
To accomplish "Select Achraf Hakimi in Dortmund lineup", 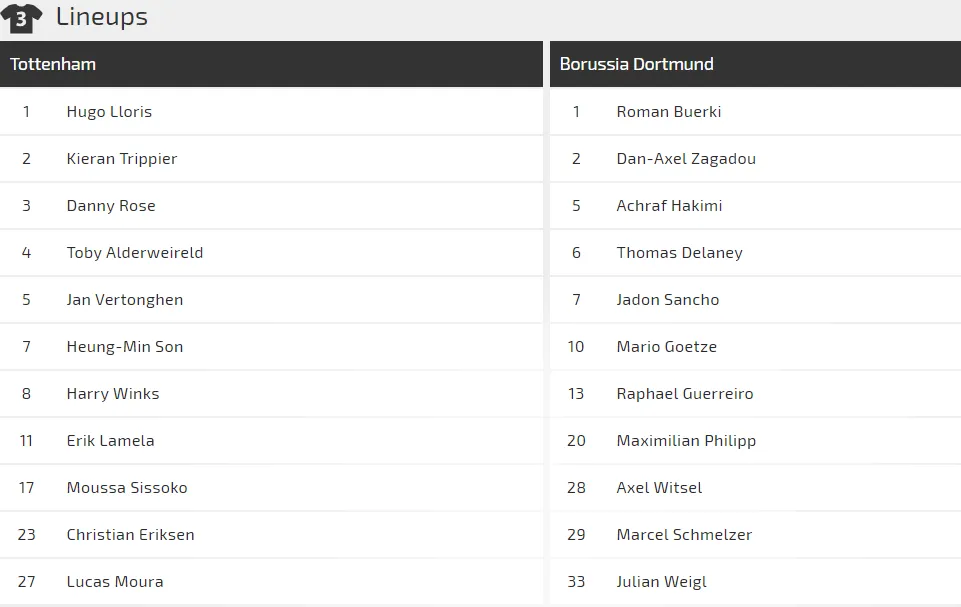I will point(669,206).
